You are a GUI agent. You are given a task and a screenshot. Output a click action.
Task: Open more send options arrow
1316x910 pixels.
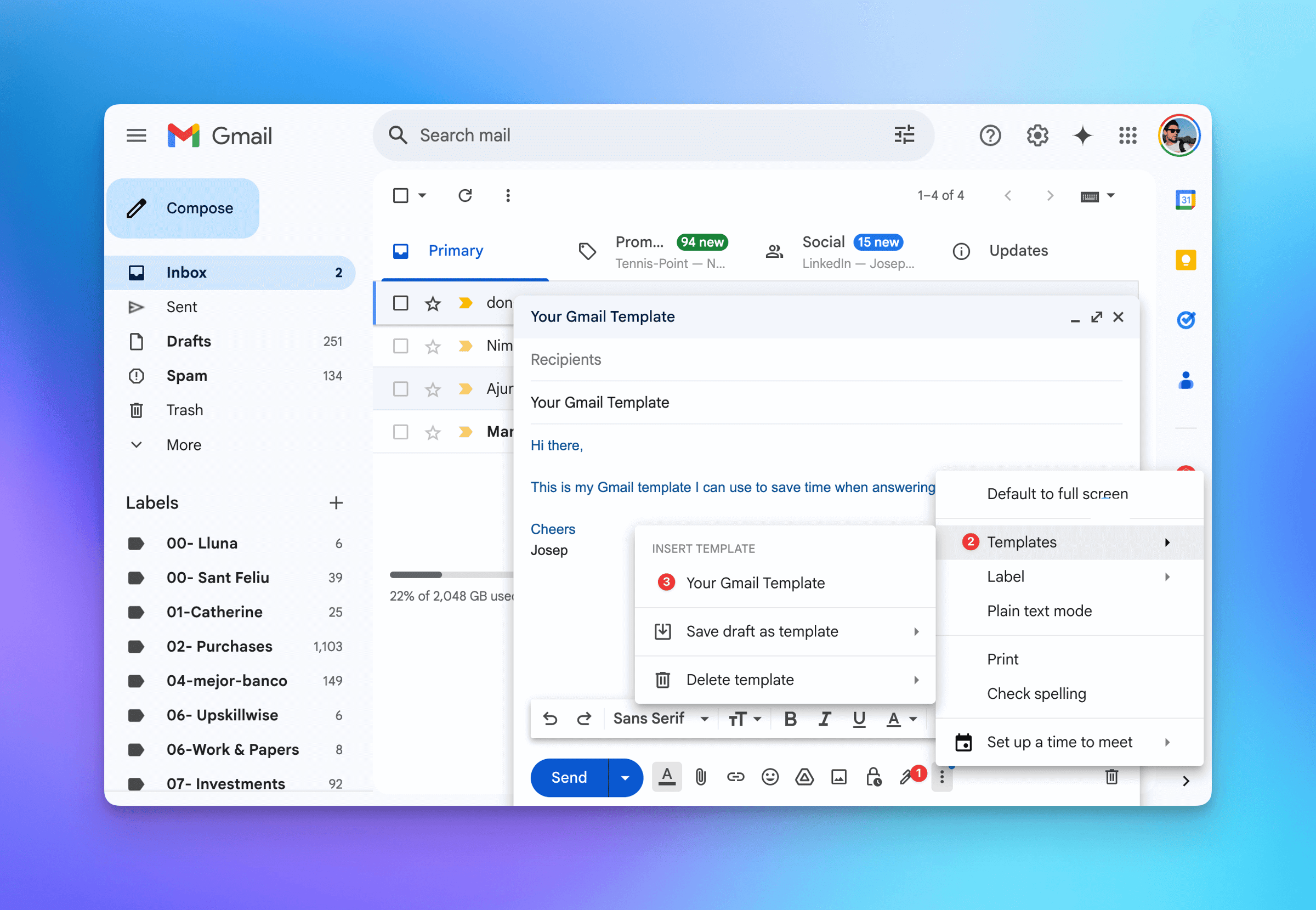tap(625, 777)
